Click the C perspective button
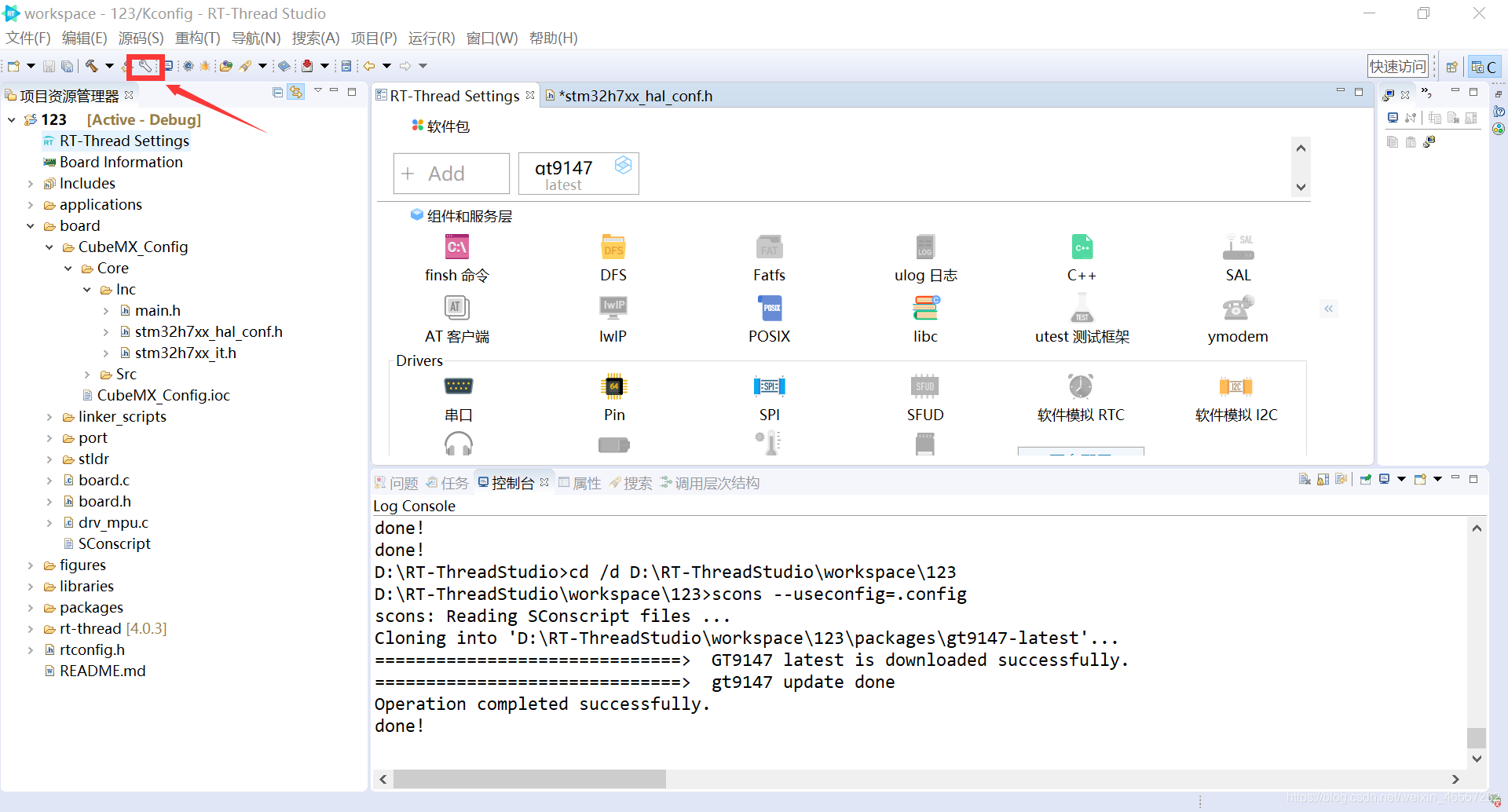 coord(1484,67)
